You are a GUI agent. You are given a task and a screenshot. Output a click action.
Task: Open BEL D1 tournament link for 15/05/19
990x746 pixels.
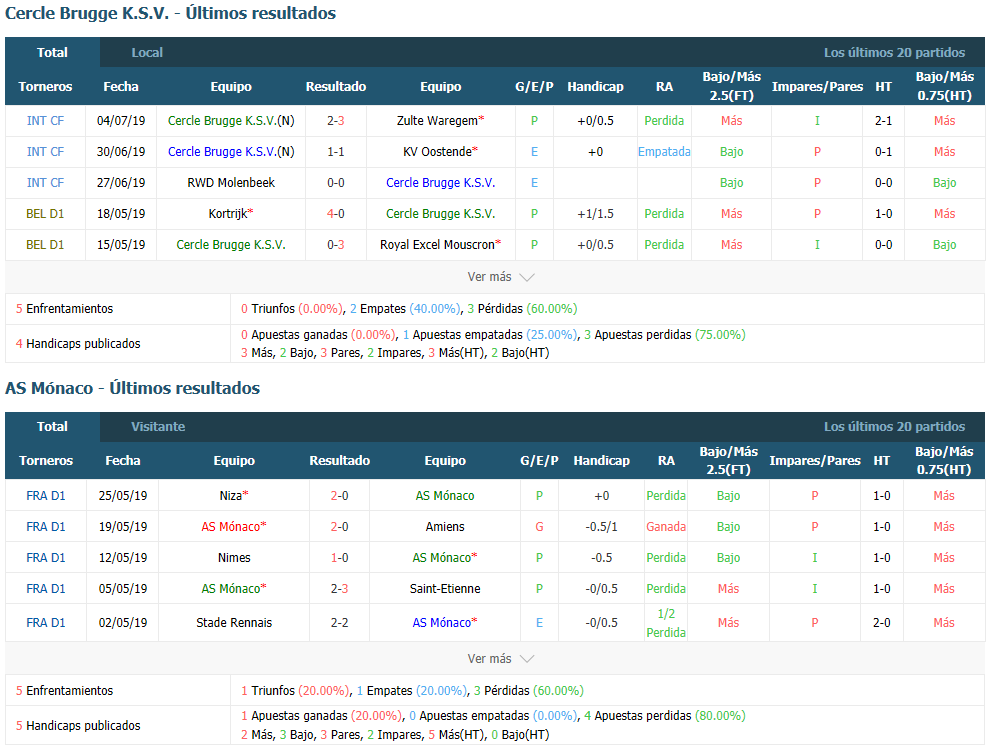[45, 244]
